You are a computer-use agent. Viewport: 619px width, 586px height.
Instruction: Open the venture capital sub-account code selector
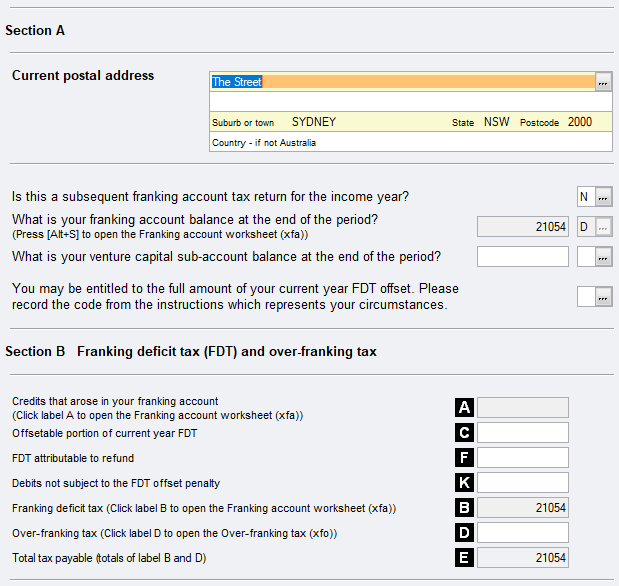coord(603,257)
